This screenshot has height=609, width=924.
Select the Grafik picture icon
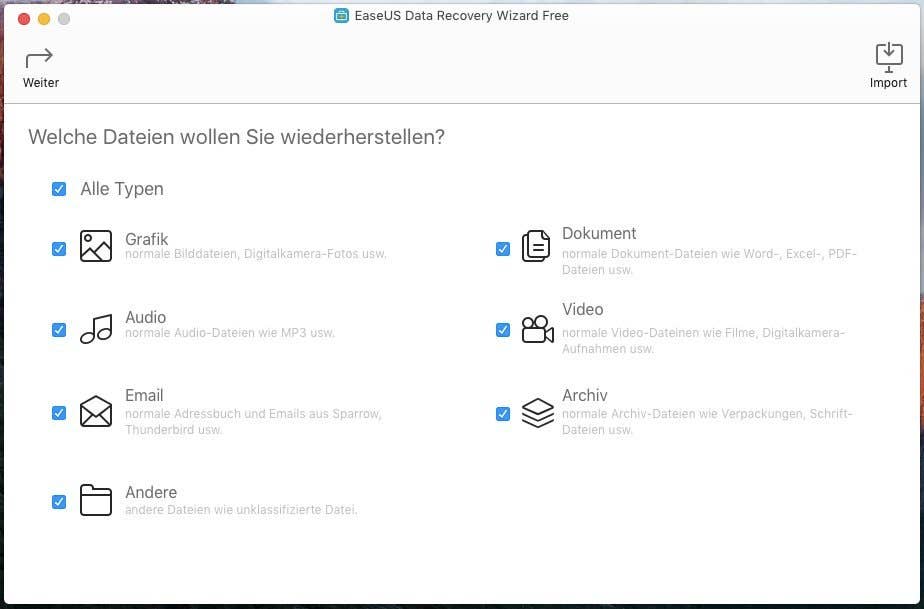[95, 245]
